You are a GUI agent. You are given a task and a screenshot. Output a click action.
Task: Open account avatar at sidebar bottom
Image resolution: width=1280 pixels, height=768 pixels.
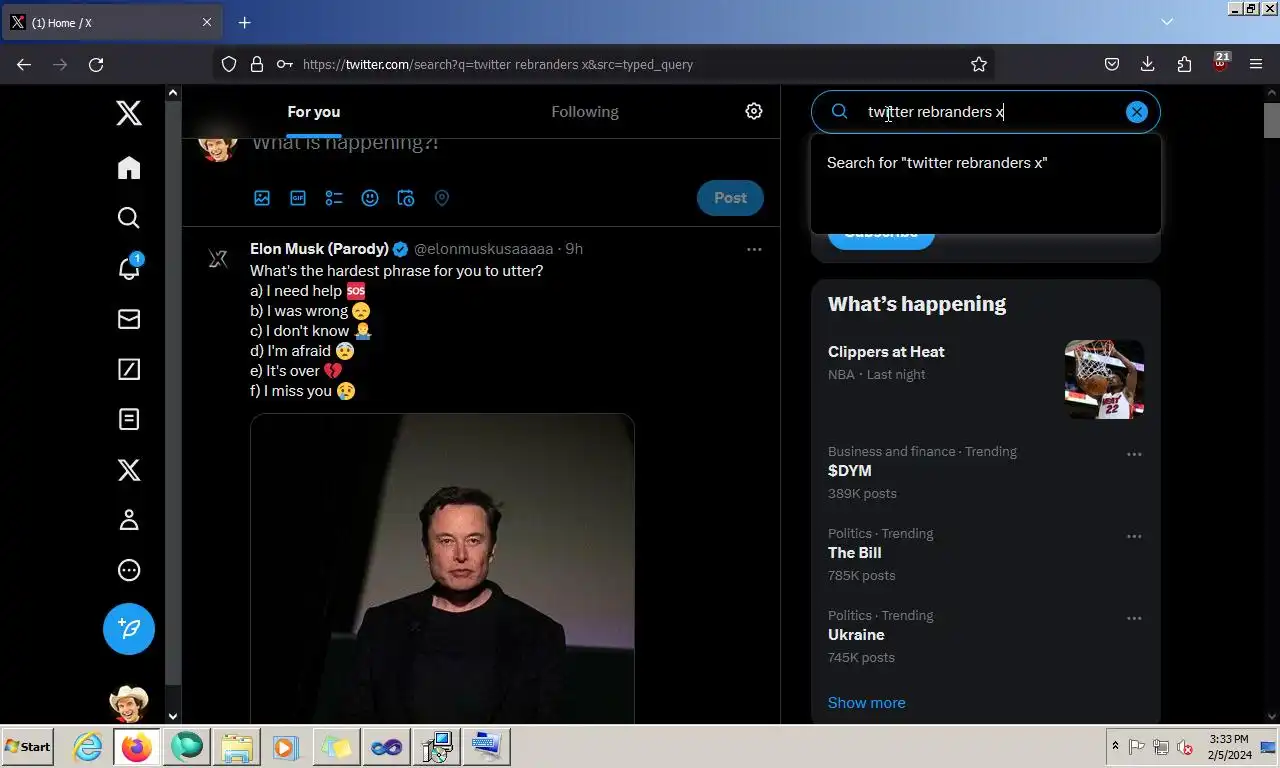click(129, 704)
